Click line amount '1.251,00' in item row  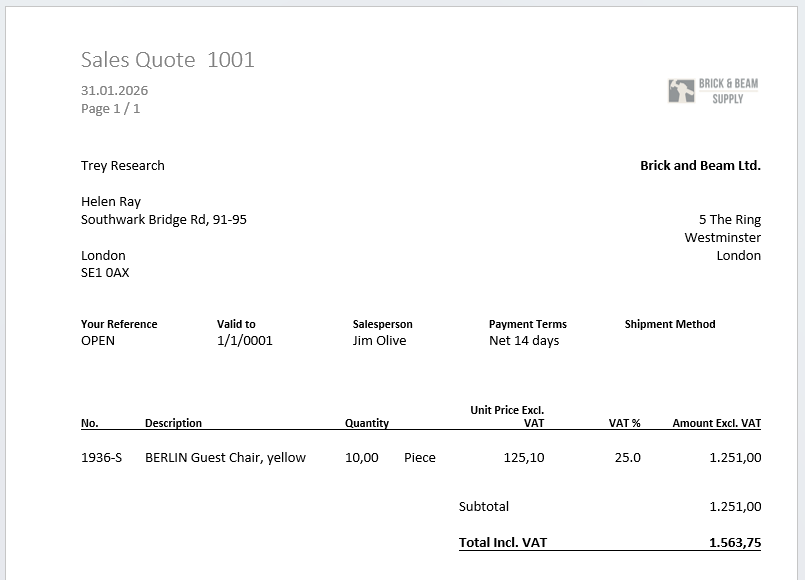735,458
